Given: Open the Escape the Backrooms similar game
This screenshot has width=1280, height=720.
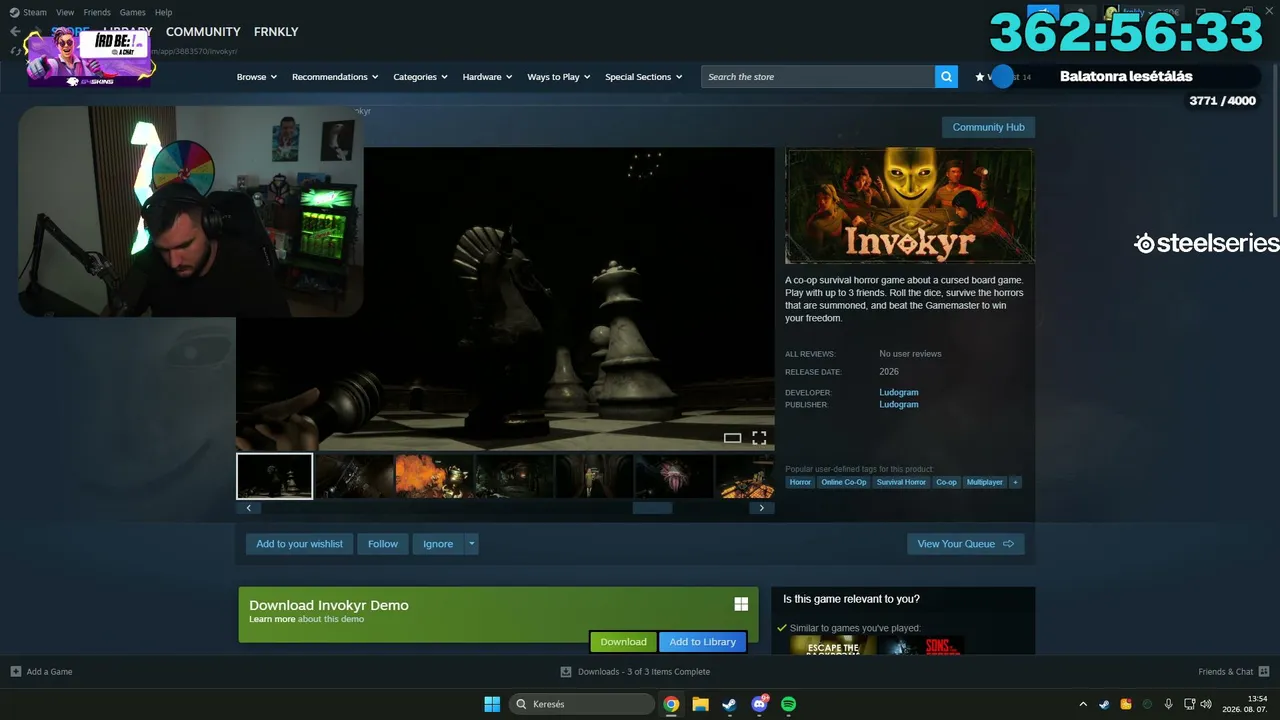Looking at the screenshot, I should pyautogui.click(x=833, y=646).
